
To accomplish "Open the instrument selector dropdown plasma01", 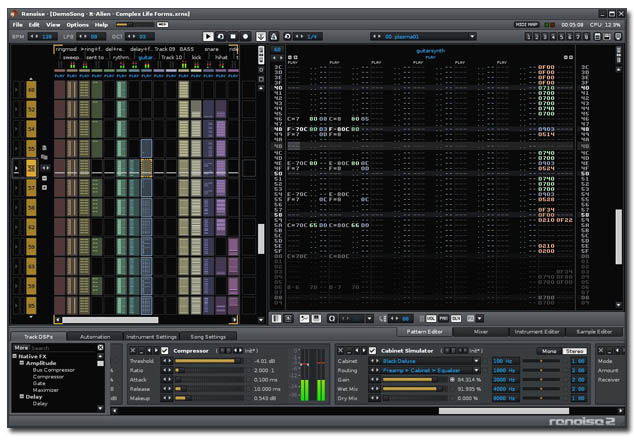I will click(x=472, y=36).
